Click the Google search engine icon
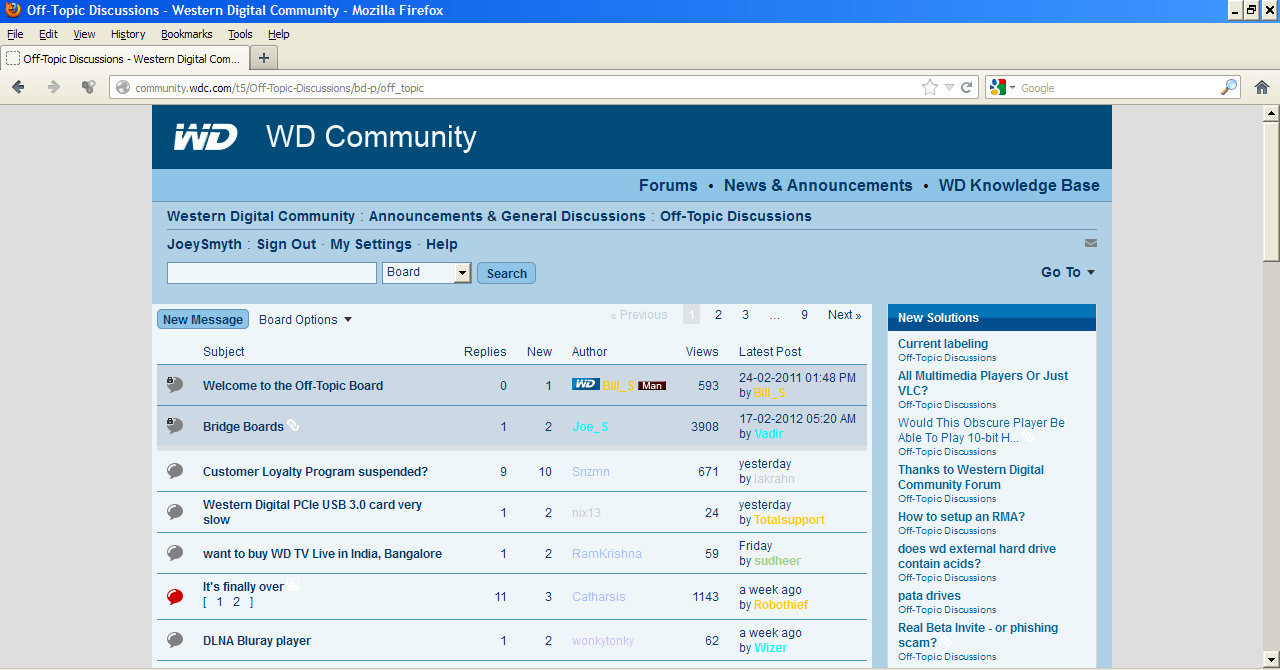The image size is (1280, 670). (997, 87)
